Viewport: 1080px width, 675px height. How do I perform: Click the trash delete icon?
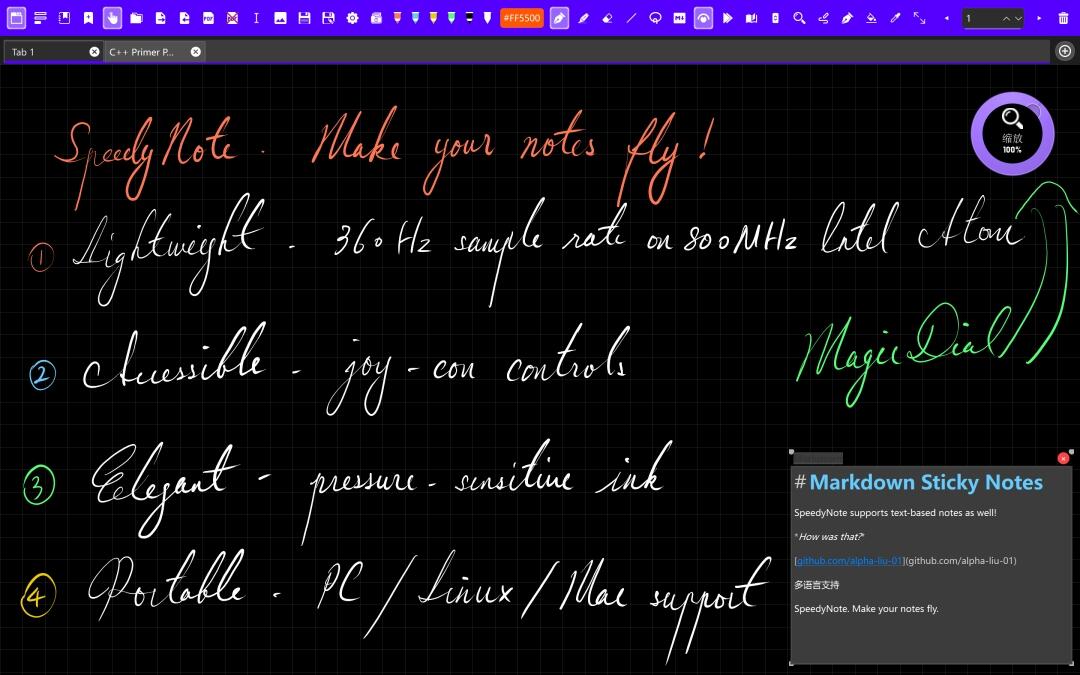1063,18
